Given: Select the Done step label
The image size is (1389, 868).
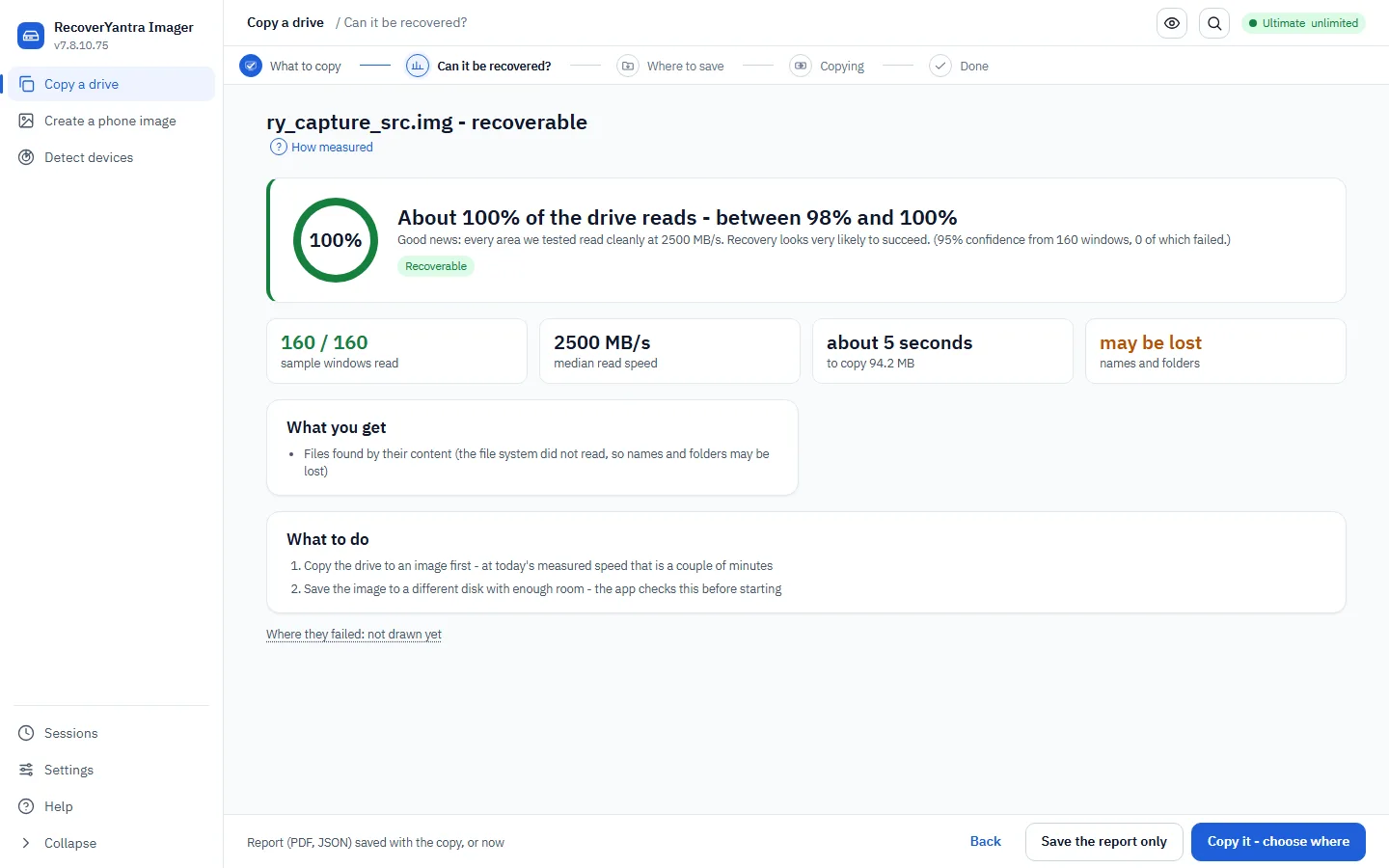Looking at the screenshot, I should click(x=974, y=66).
